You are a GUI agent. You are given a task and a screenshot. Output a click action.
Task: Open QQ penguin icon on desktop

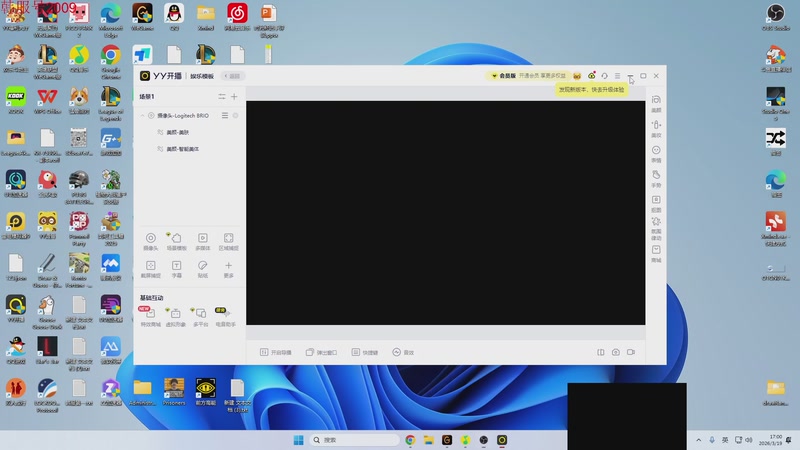pyautogui.click(x=174, y=17)
